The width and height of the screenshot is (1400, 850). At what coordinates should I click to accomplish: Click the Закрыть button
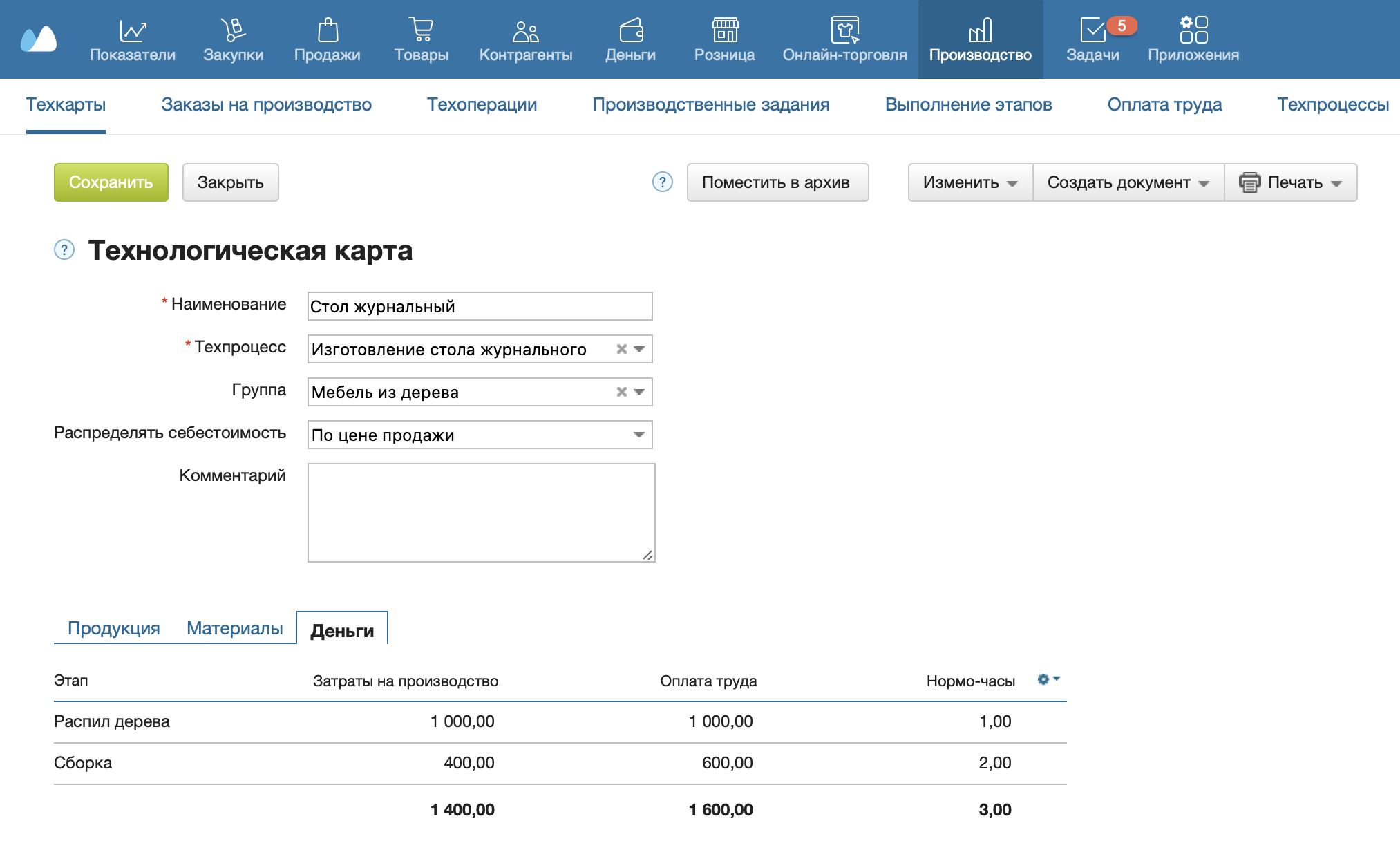pyautogui.click(x=231, y=182)
